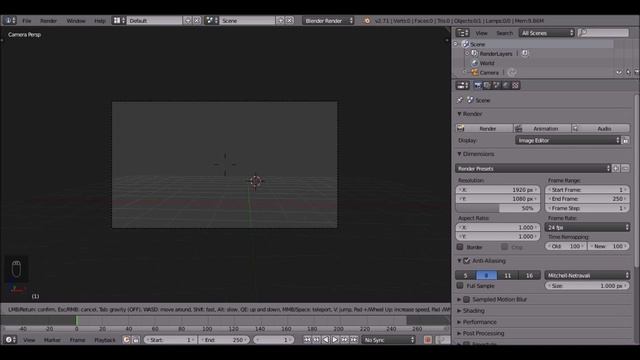Play animation in reverse

pos(326,340)
